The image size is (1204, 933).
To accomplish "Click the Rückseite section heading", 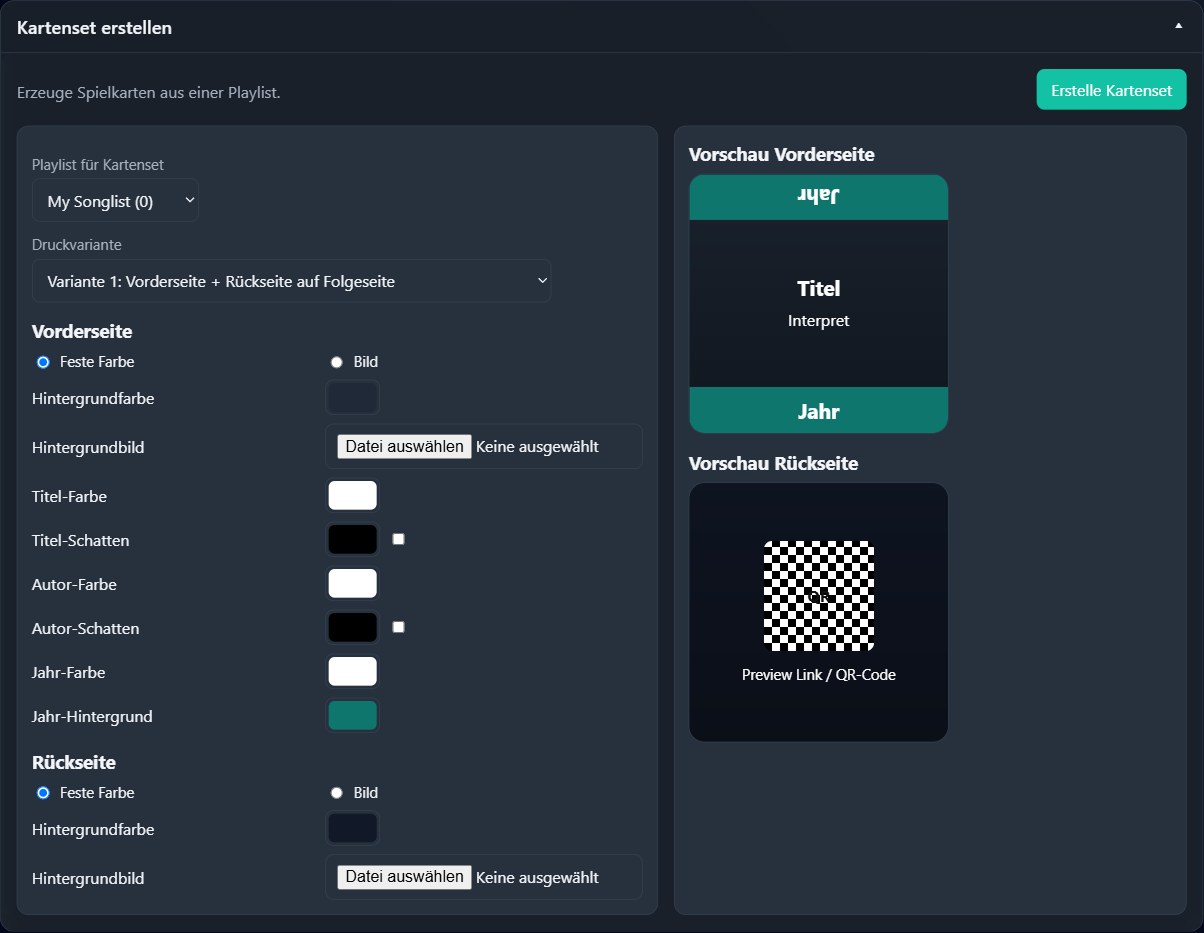I will click(74, 762).
